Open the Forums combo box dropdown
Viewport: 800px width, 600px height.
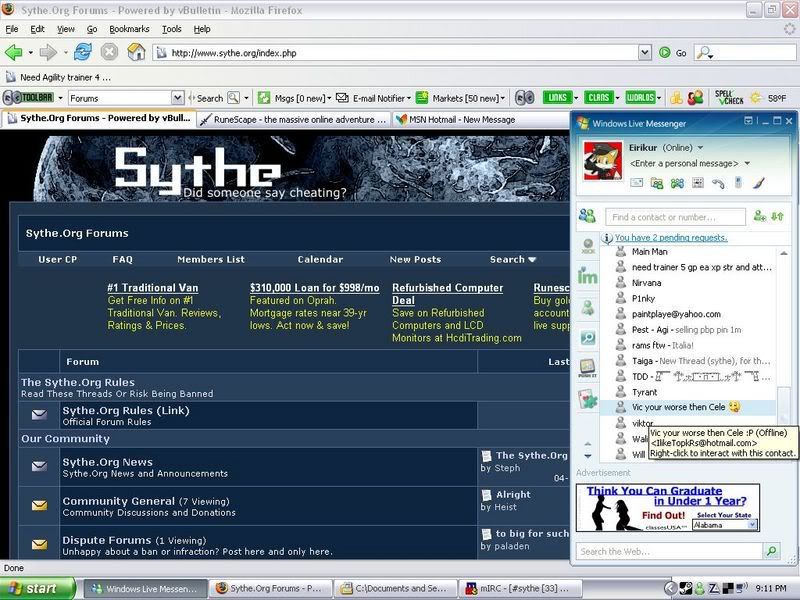(x=177, y=97)
